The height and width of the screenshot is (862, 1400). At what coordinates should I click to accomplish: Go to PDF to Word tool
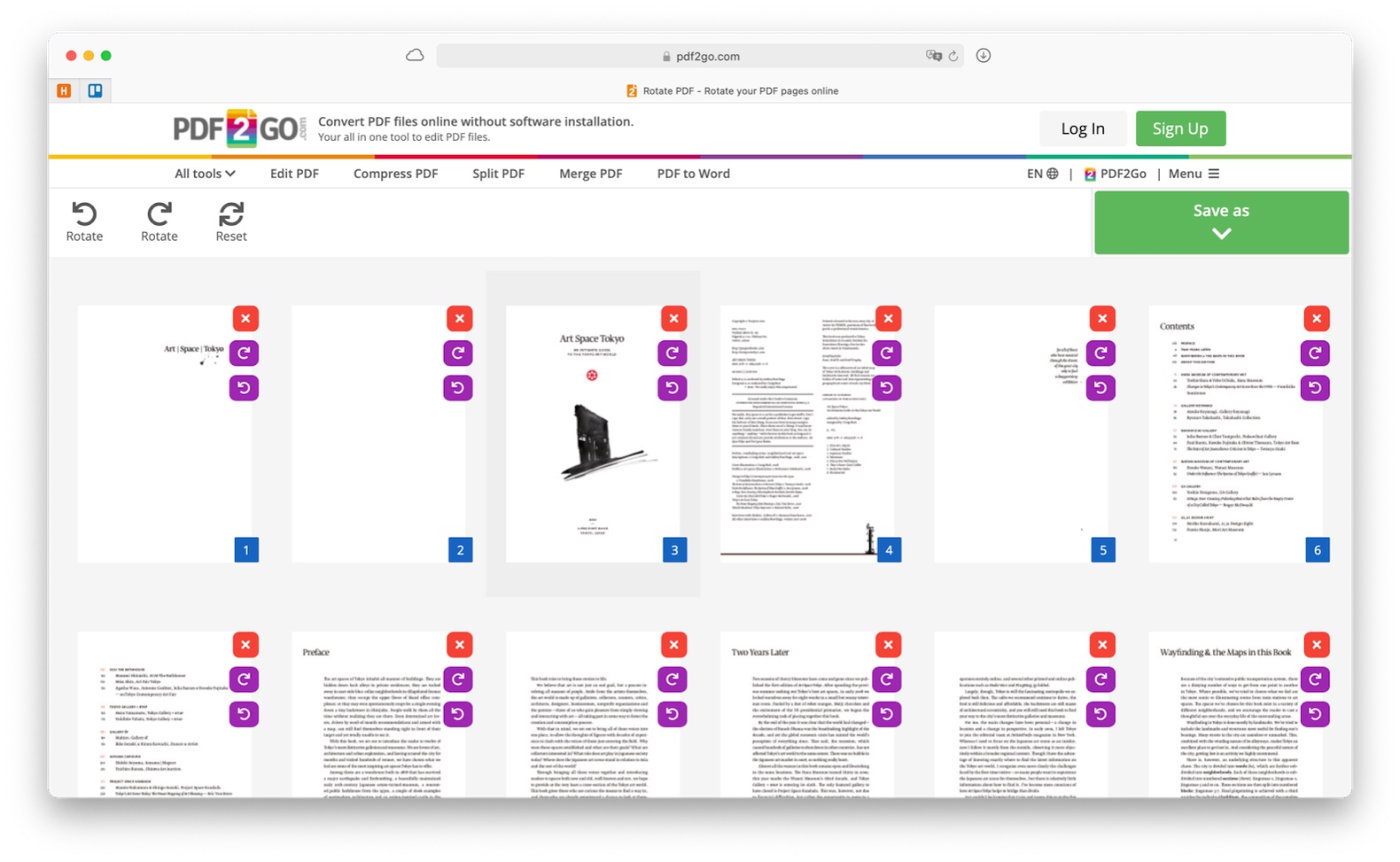click(693, 174)
